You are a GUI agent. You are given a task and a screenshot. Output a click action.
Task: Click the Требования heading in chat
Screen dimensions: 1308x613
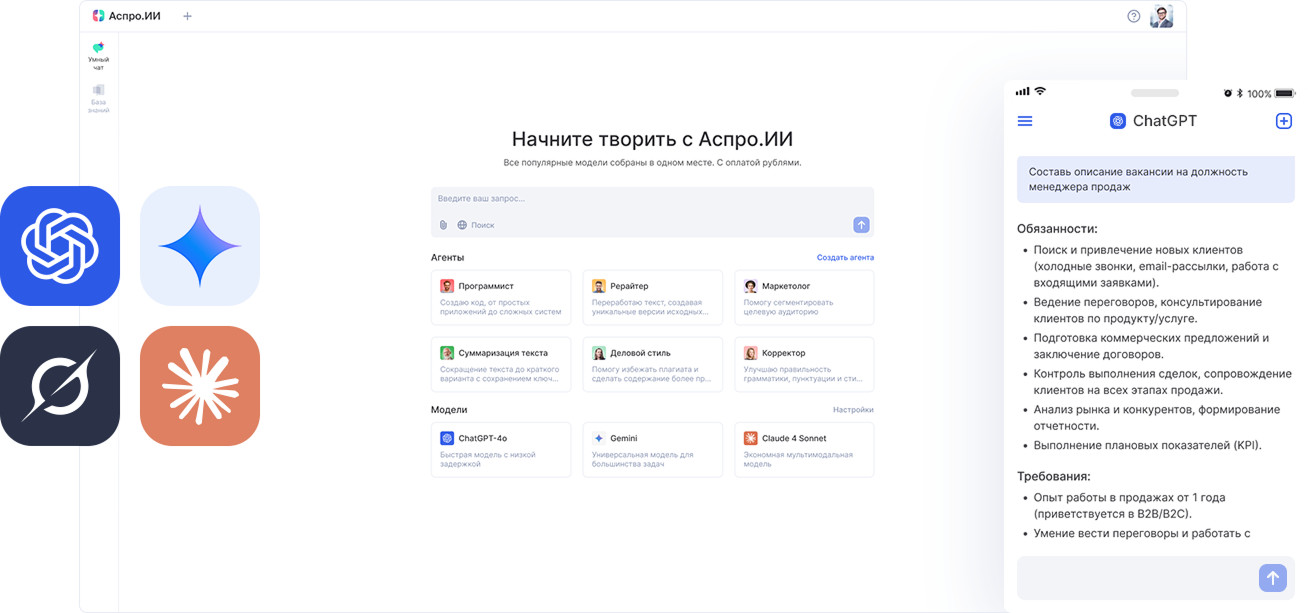click(x=1054, y=476)
